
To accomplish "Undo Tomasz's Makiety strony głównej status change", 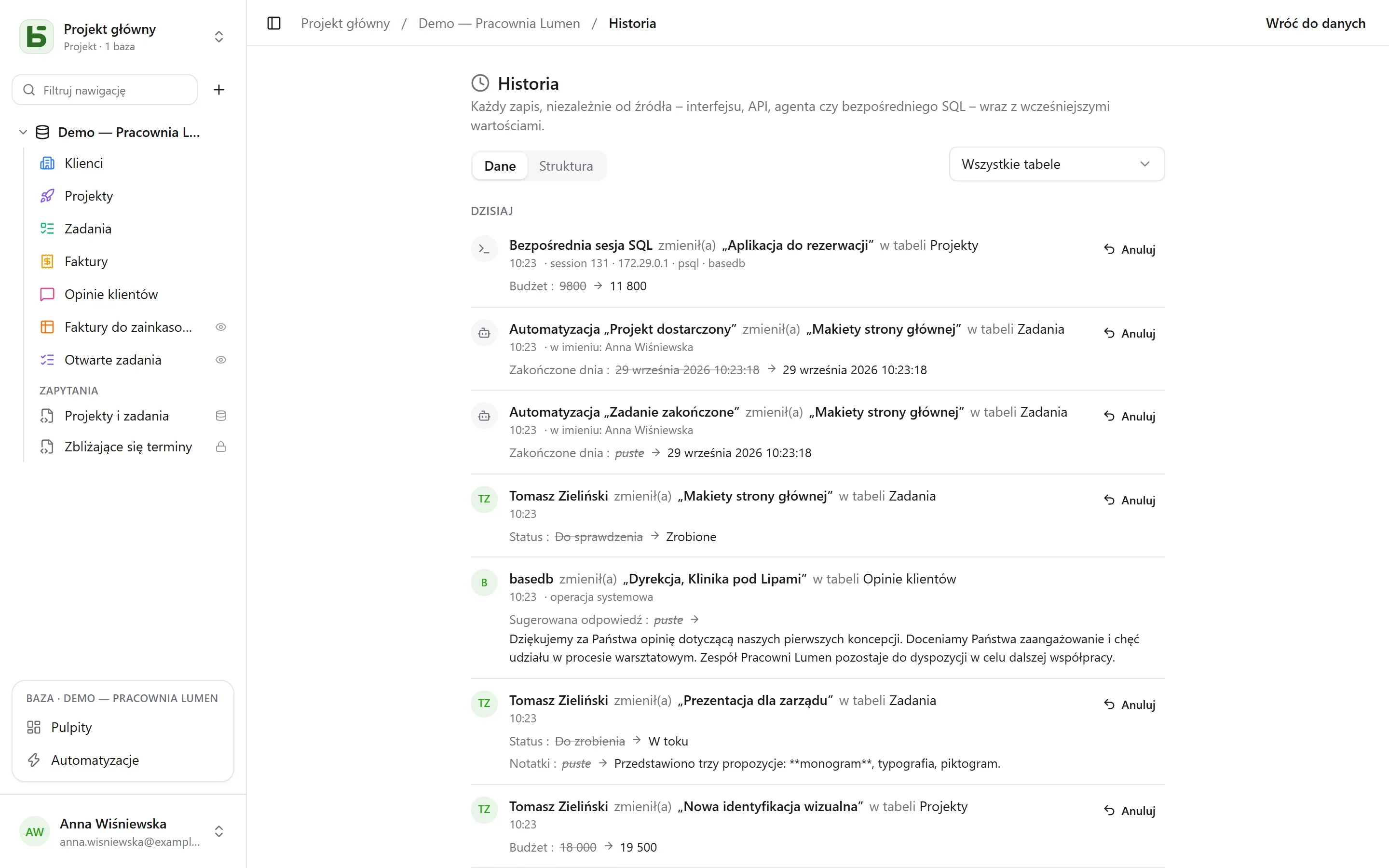I will click(x=1129, y=500).
